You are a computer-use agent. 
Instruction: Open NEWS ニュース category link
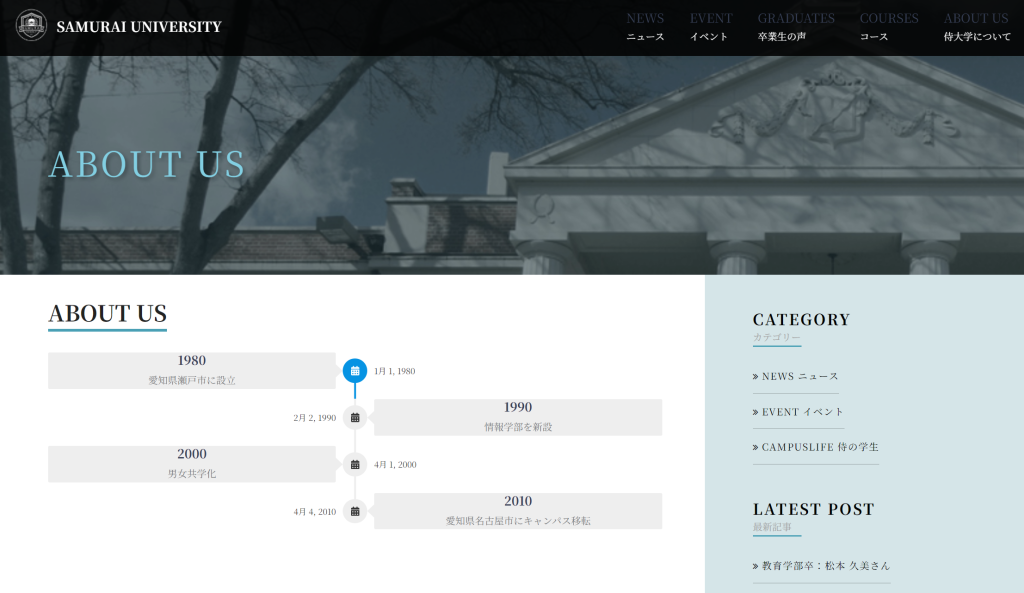pos(799,377)
